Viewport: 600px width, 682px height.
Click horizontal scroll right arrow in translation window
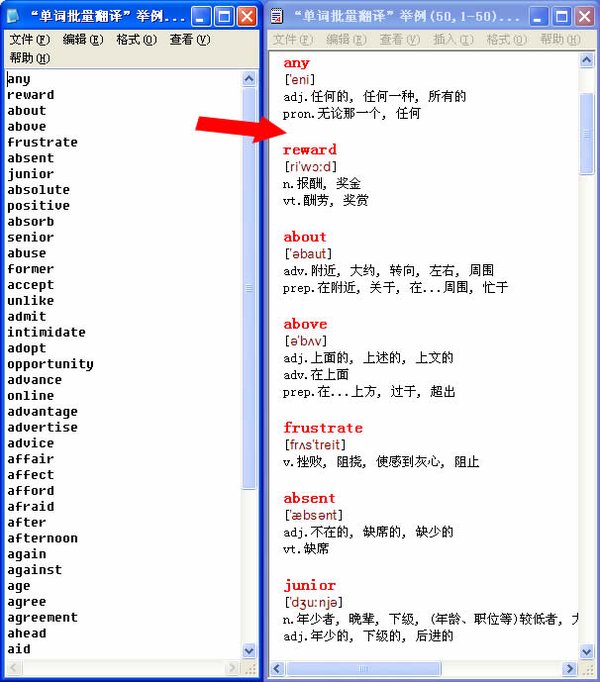[571, 667]
